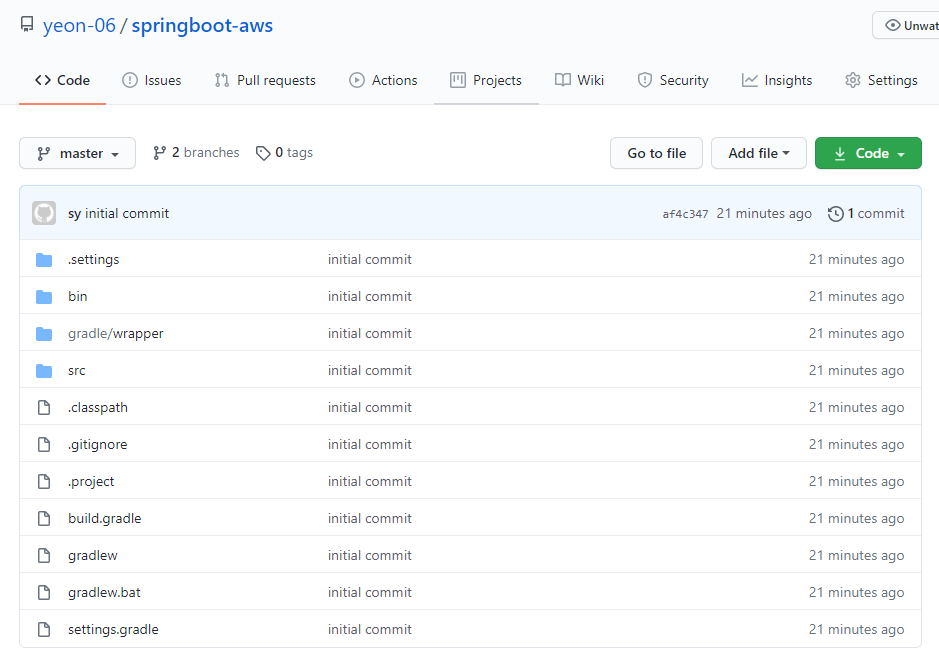Image resolution: width=939 pixels, height=653 pixels.
Task: Open the .project file
Action: (90, 482)
